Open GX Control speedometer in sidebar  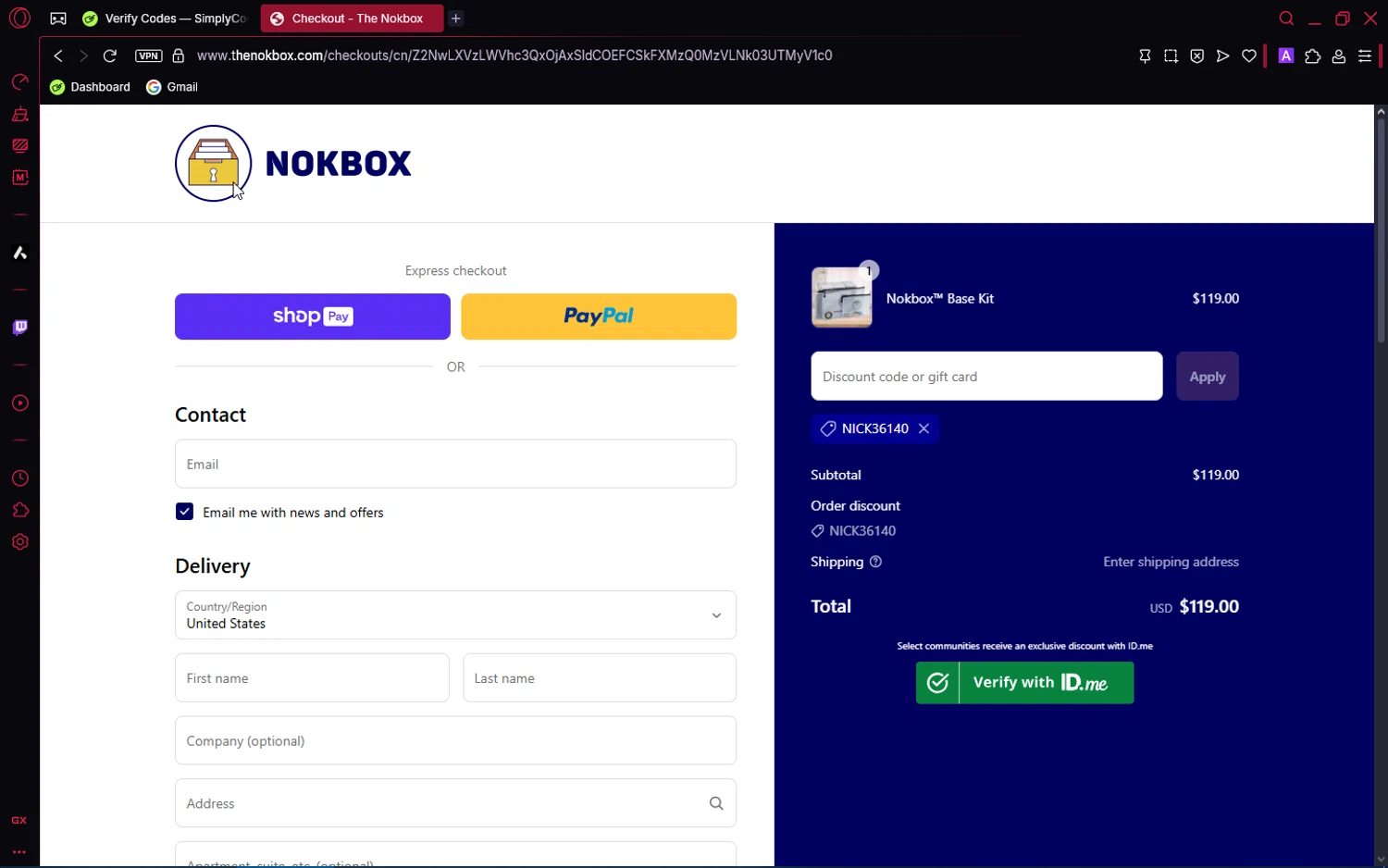pyautogui.click(x=19, y=82)
